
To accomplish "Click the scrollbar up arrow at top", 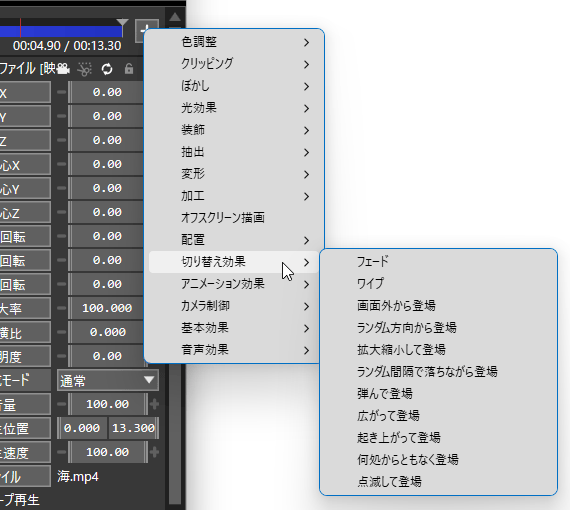I will pos(175,17).
